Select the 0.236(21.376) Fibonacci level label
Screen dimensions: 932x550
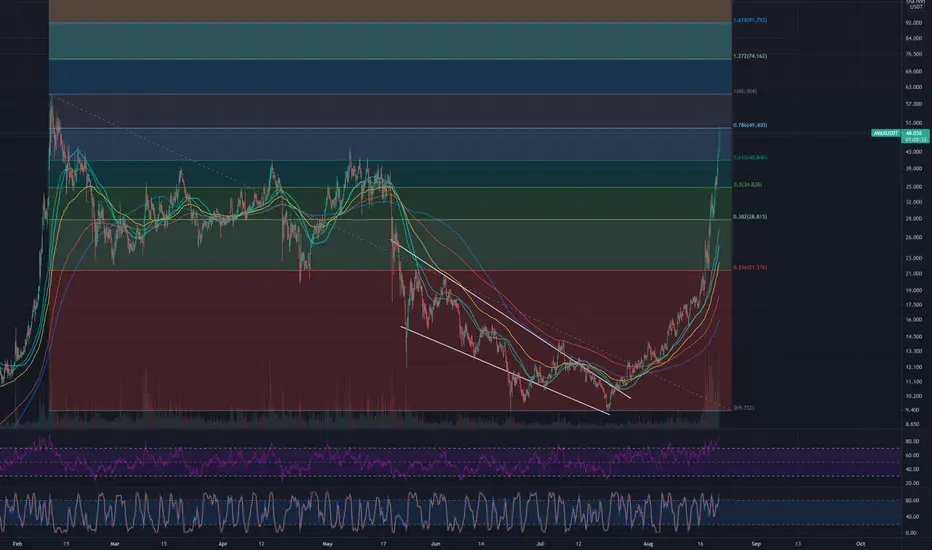click(x=750, y=268)
